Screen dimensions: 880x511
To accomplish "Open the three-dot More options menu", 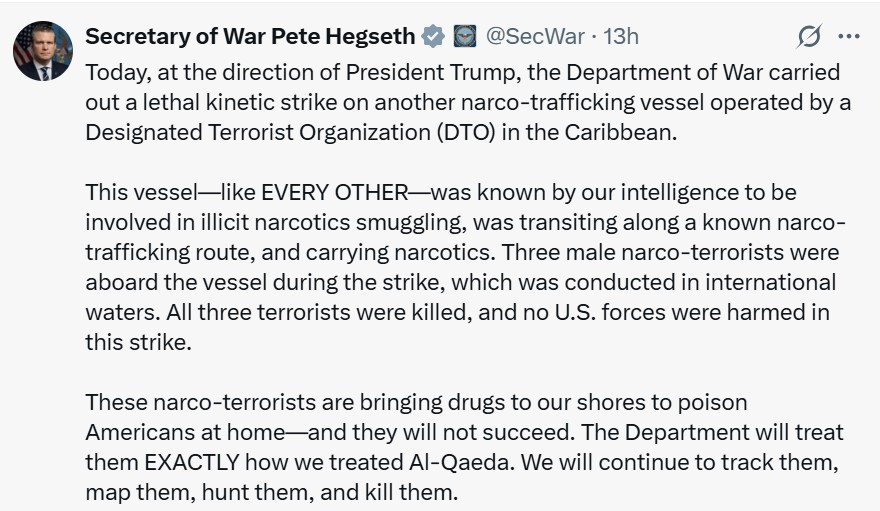I will (849, 37).
